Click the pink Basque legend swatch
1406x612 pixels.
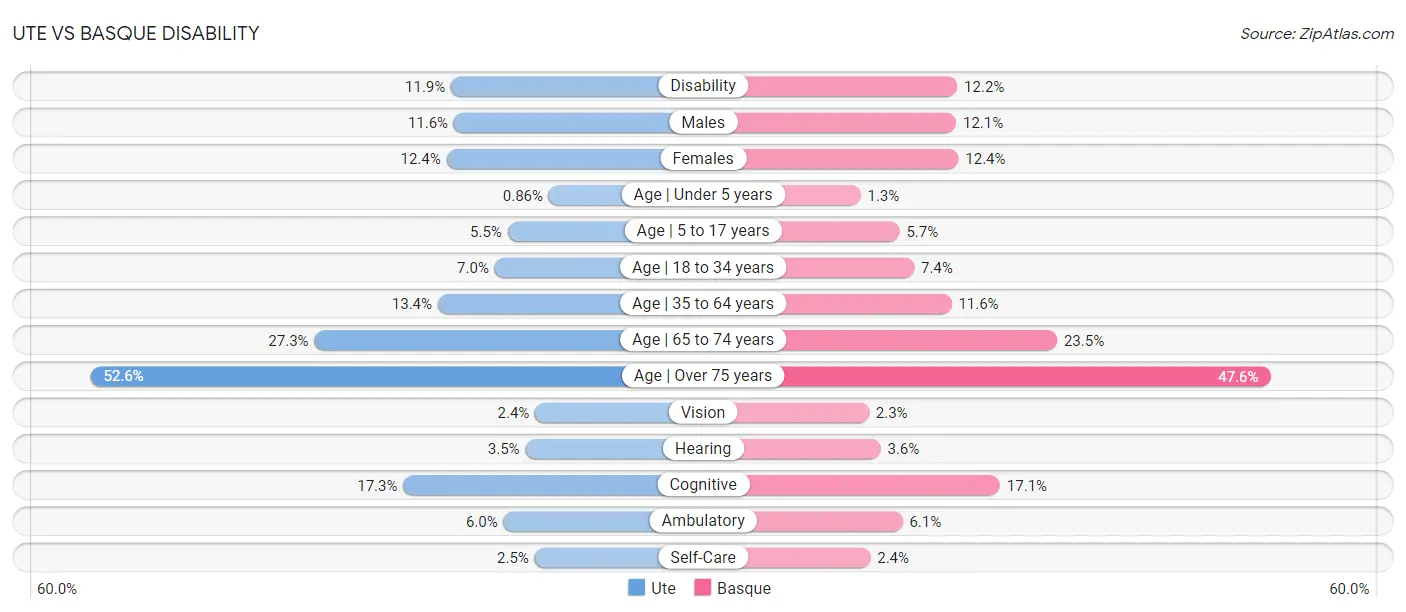pyautogui.click(x=702, y=588)
